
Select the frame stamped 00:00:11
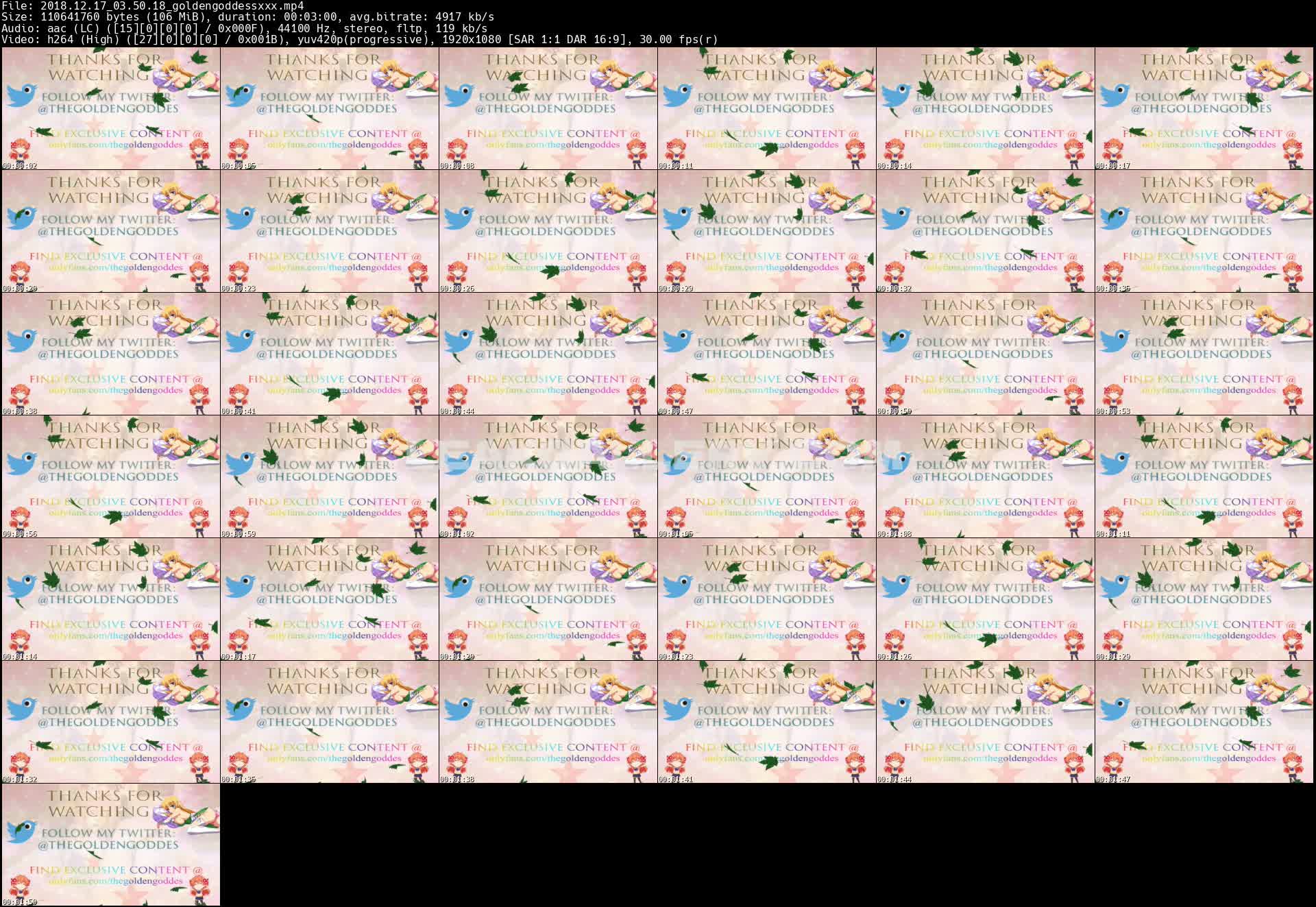click(x=767, y=108)
